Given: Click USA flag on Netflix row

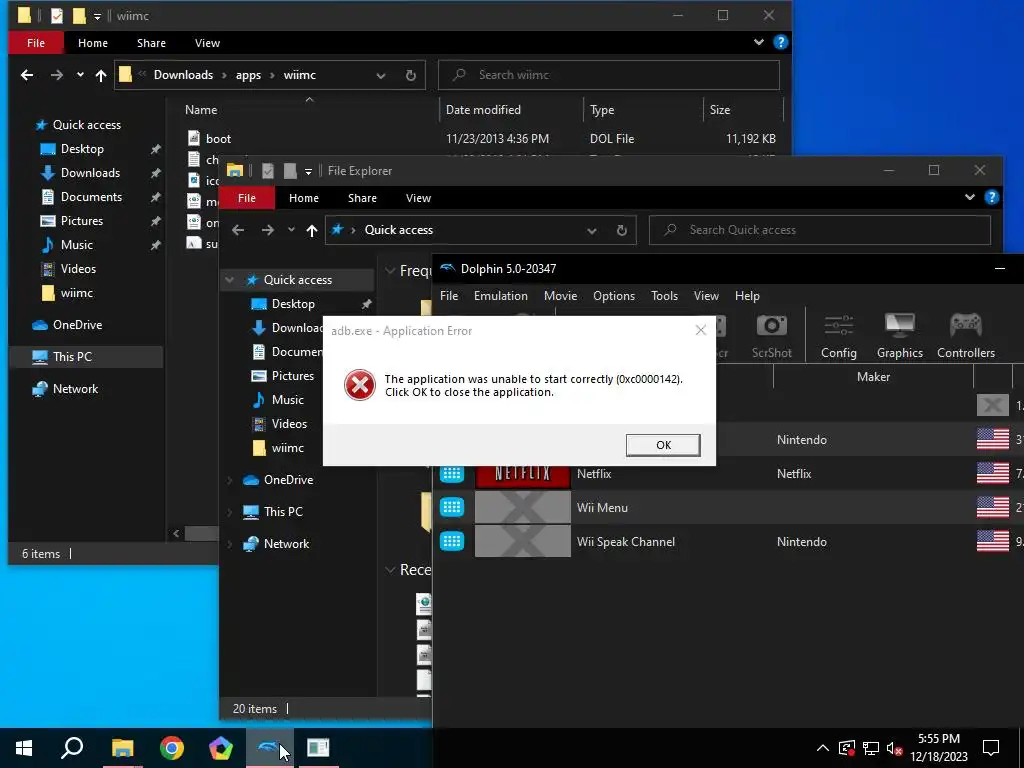Looking at the screenshot, I should pyautogui.click(x=993, y=473).
